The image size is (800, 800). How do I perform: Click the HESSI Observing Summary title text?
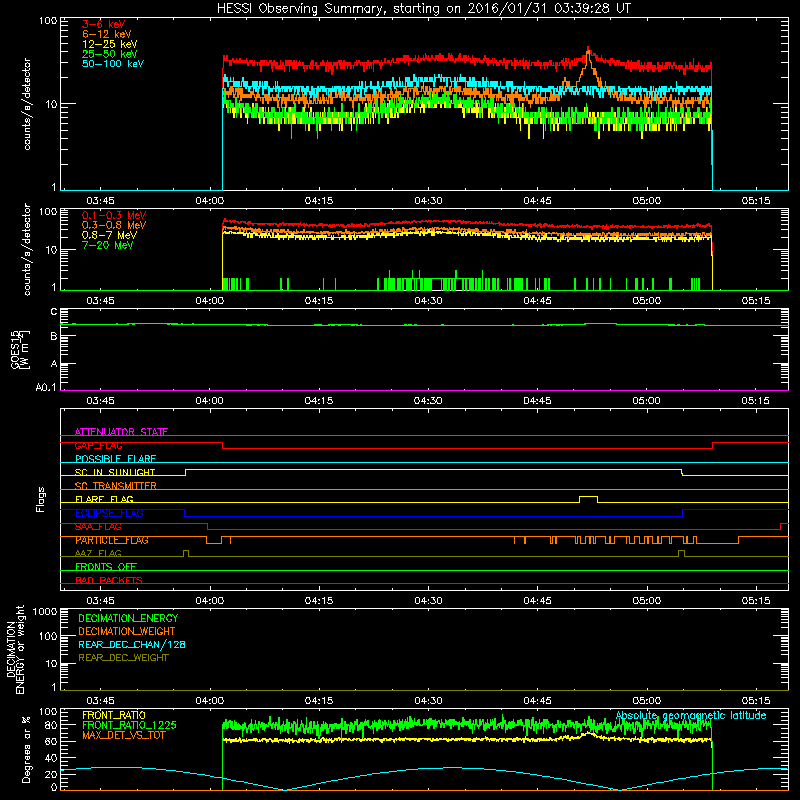423,8
